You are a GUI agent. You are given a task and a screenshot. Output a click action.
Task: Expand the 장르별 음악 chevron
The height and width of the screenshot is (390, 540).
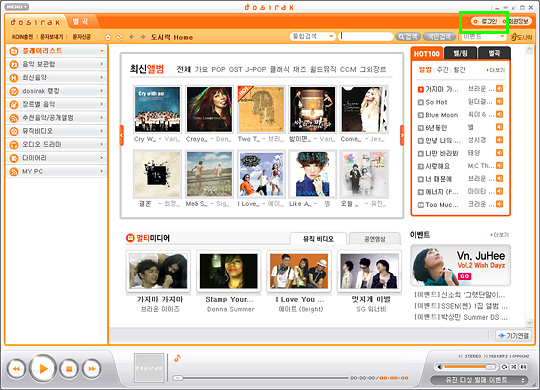[x=102, y=104]
